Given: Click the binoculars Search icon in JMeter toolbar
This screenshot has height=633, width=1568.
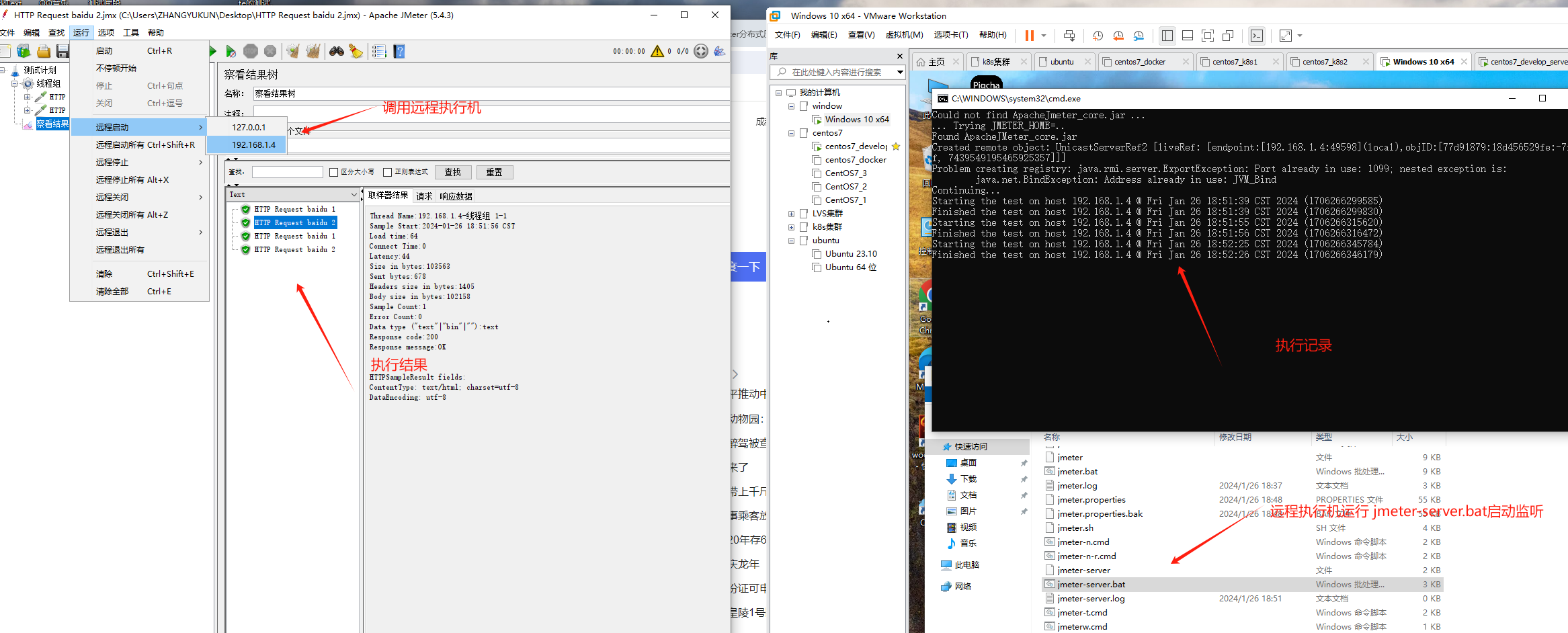Looking at the screenshot, I should [337, 51].
